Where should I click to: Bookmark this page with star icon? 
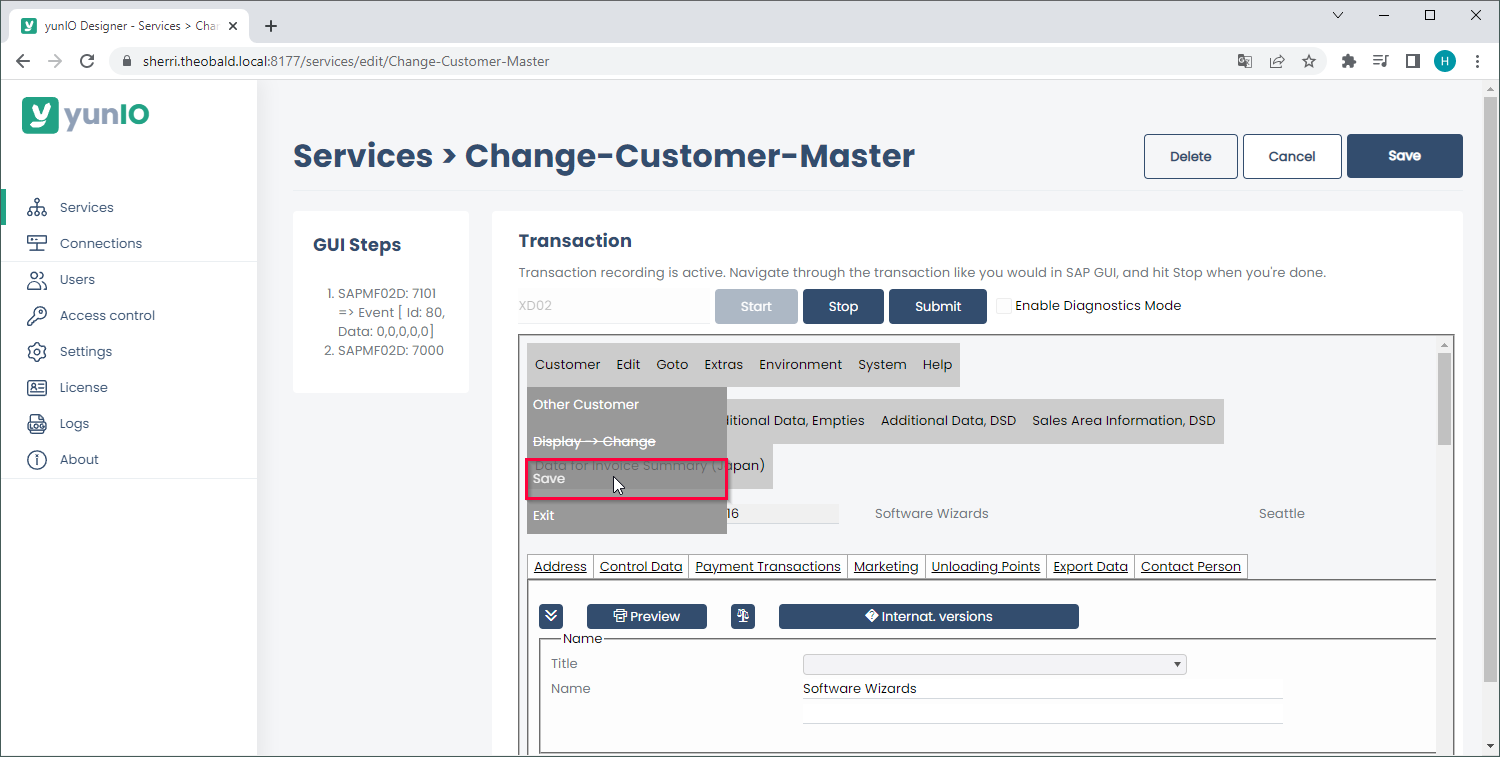click(1309, 61)
